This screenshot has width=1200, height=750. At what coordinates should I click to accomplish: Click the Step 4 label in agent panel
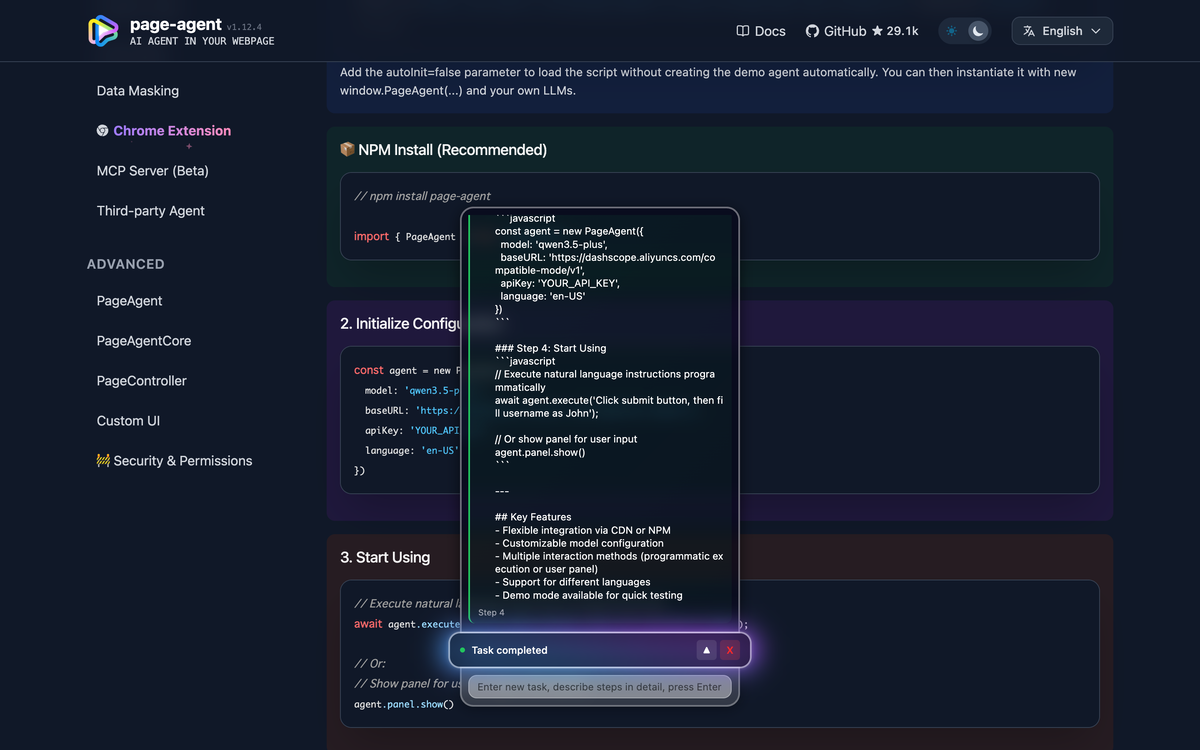[x=491, y=612]
